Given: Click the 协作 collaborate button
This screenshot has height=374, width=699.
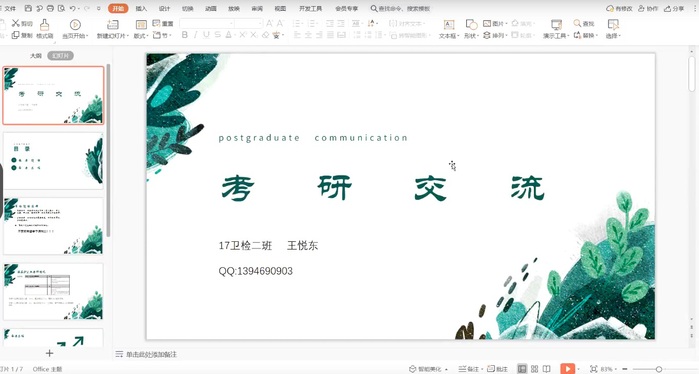Looking at the screenshot, I should (x=648, y=8).
